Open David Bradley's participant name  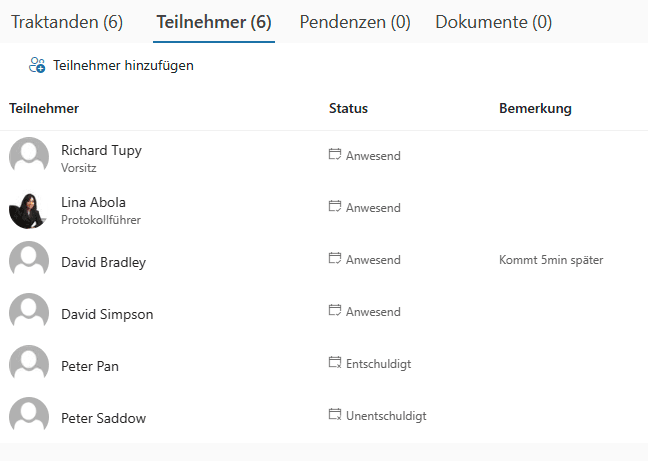pos(103,262)
